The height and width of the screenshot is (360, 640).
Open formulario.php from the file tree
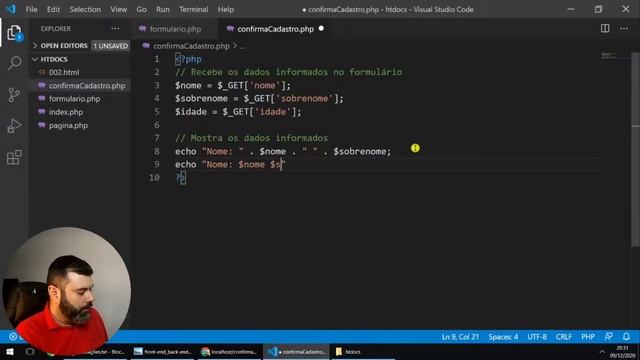coord(74,99)
